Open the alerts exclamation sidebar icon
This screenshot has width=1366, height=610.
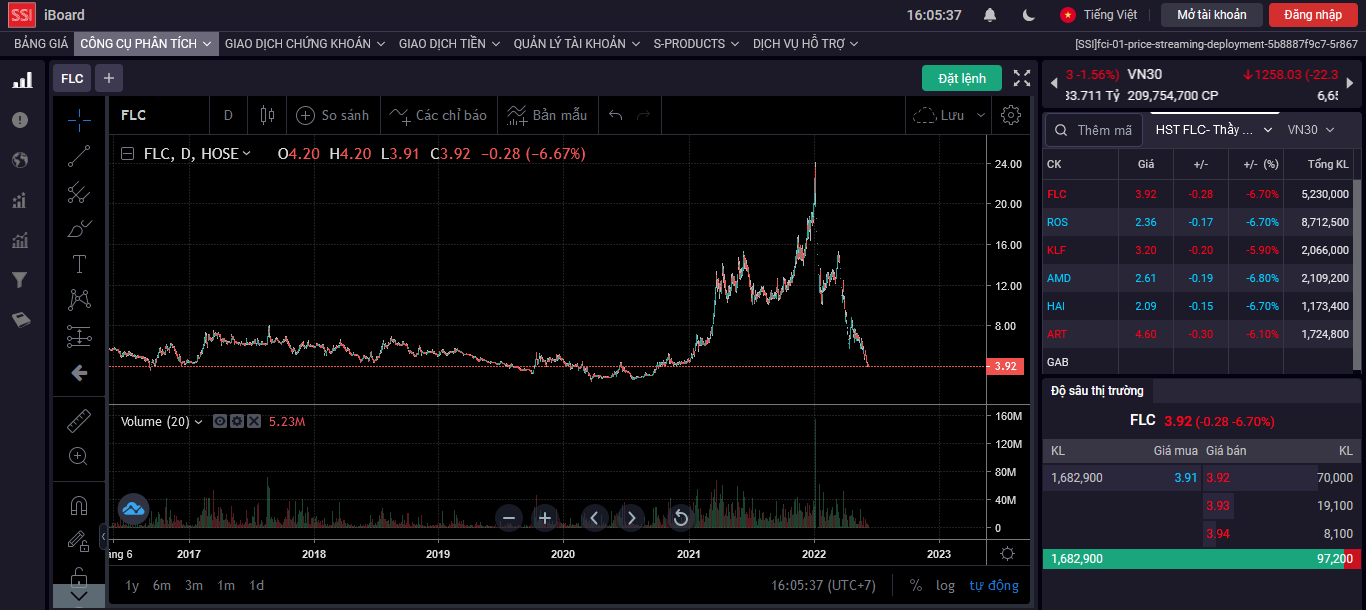(x=20, y=120)
